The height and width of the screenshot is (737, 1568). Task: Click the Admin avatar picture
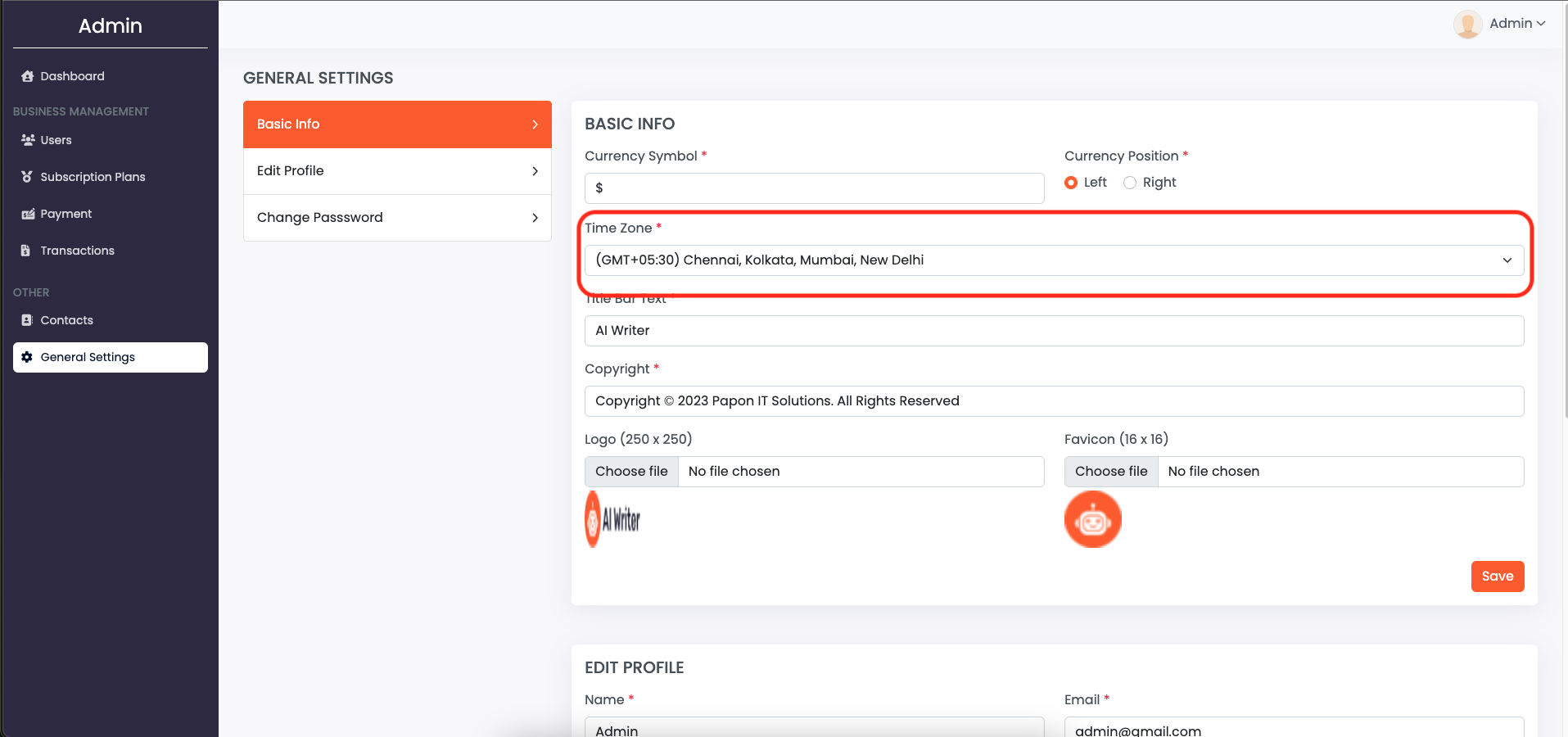1467,24
